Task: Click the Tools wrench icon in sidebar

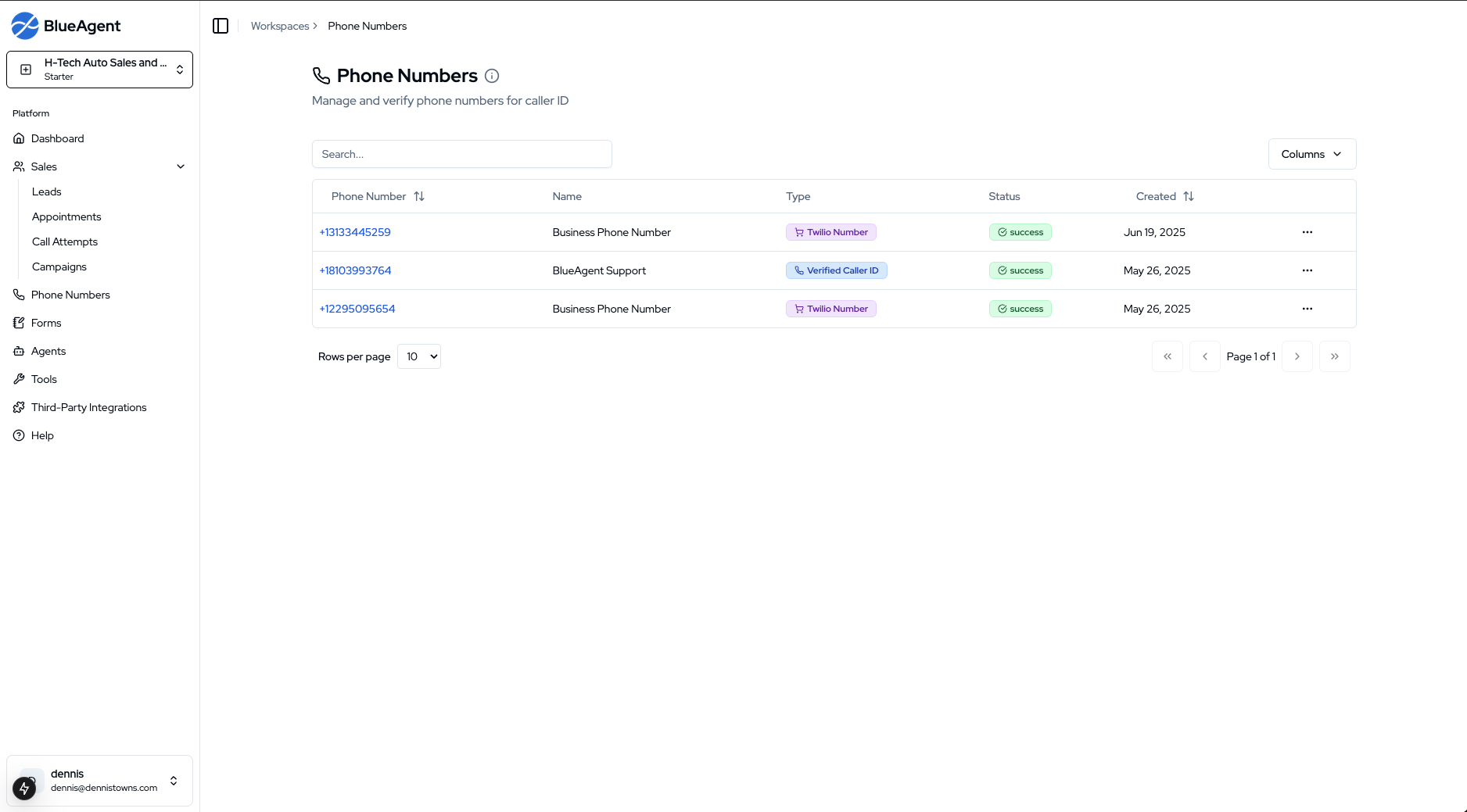Action: click(19, 379)
